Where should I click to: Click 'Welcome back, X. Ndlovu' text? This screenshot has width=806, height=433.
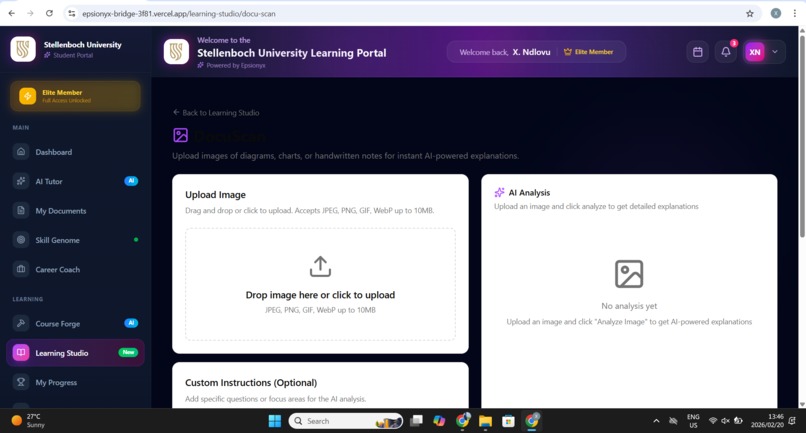[x=505, y=52]
